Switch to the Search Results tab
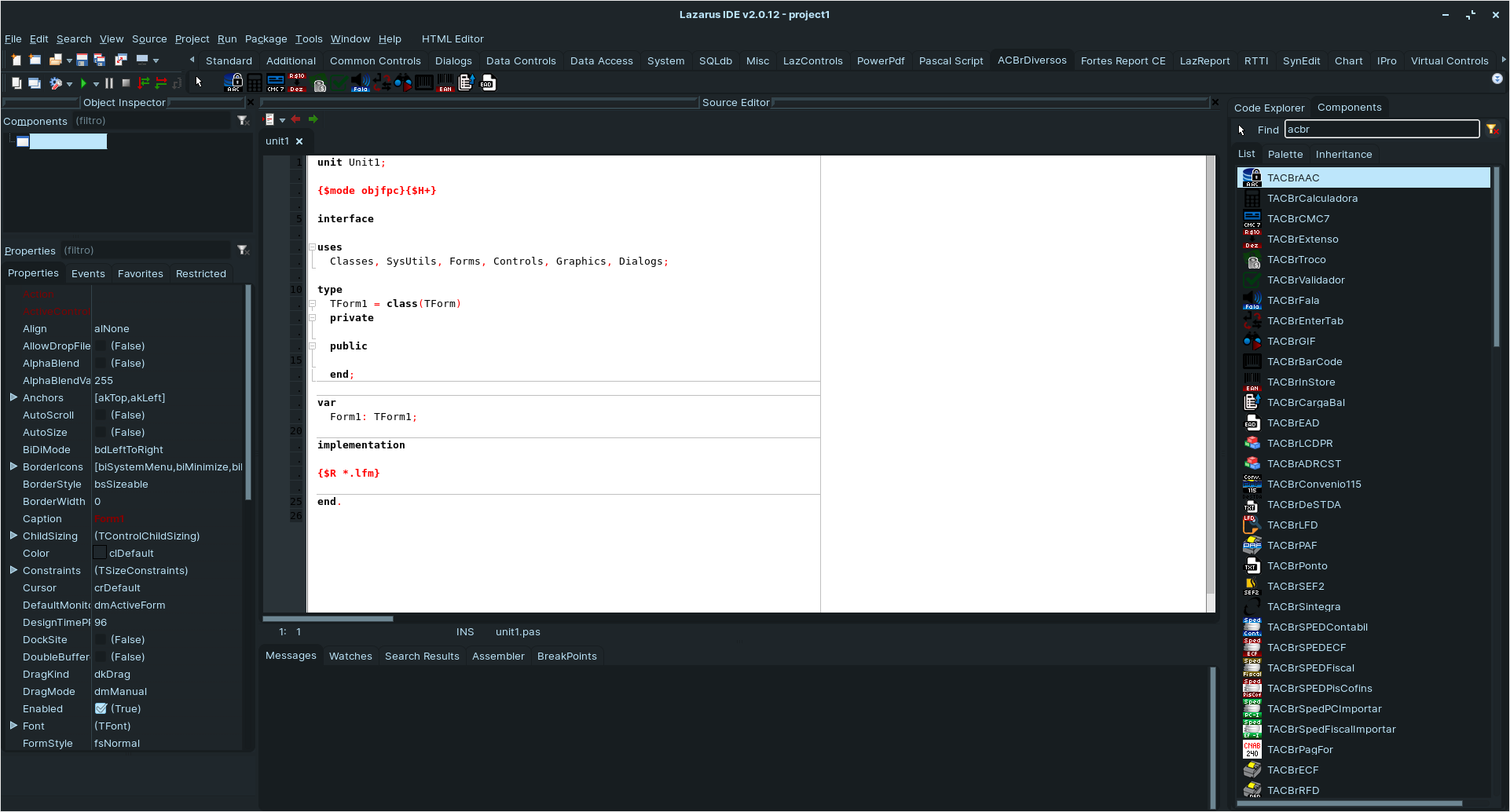The height and width of the screenshot is (812, 1510). tap(422, 656)
